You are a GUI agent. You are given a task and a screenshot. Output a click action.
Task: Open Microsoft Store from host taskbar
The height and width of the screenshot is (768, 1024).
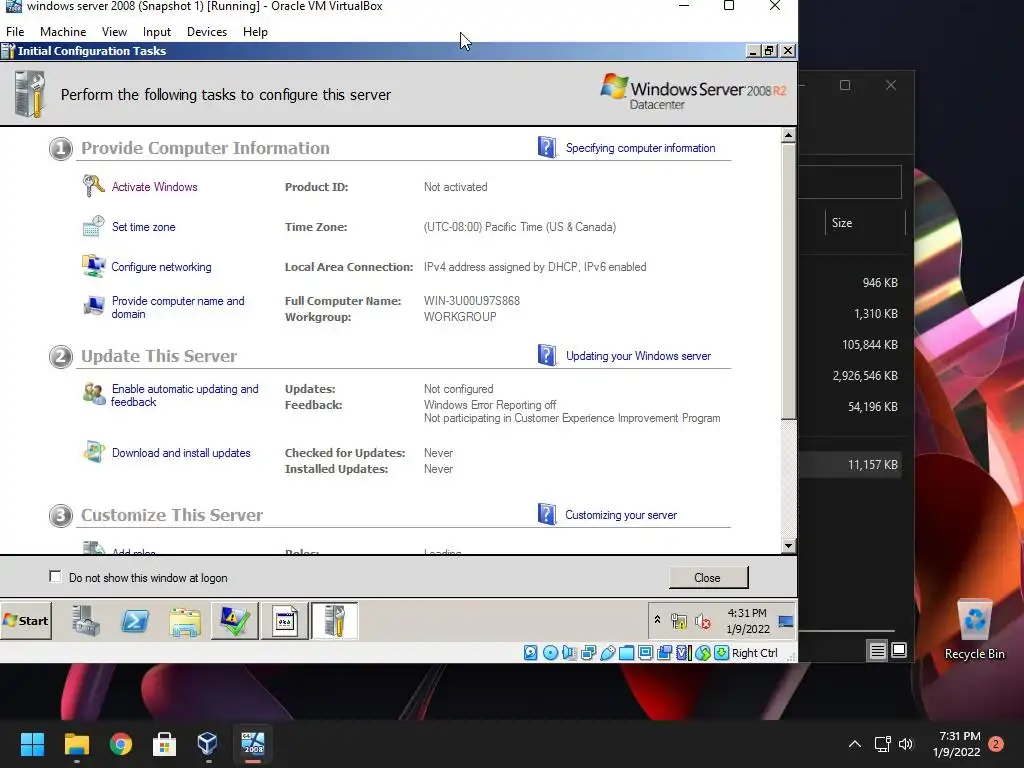coord(164,744)
